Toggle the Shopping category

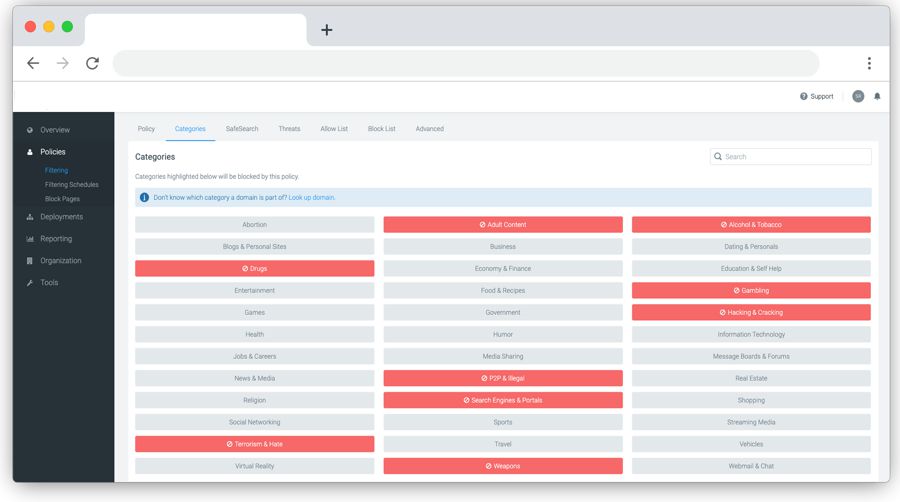tap(751, 400)
